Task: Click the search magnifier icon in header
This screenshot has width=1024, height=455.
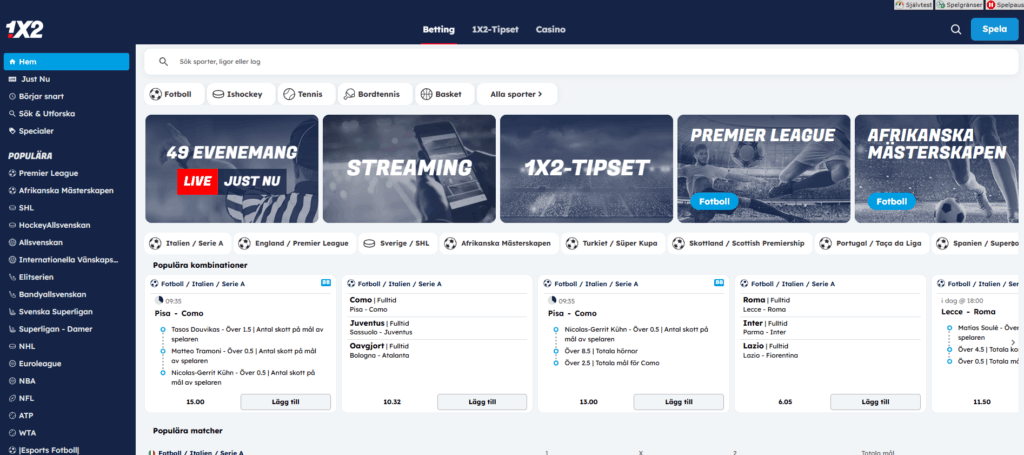Action: 955,30
